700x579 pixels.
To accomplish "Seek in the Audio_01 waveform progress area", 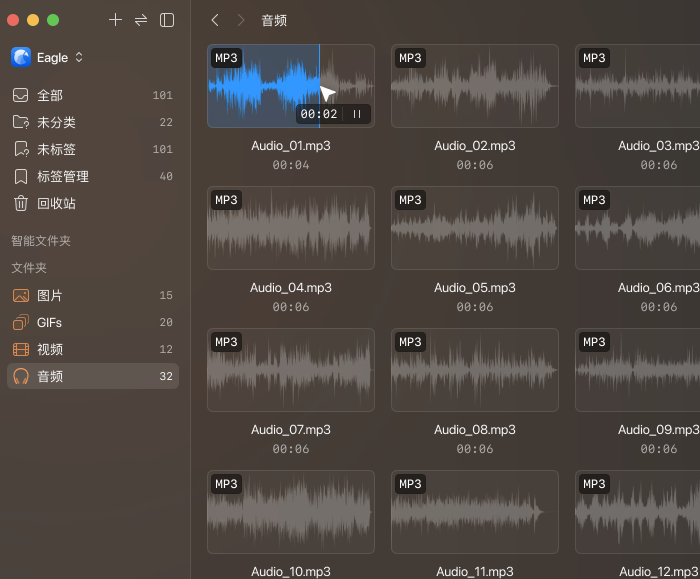I will tap(291, 86).
